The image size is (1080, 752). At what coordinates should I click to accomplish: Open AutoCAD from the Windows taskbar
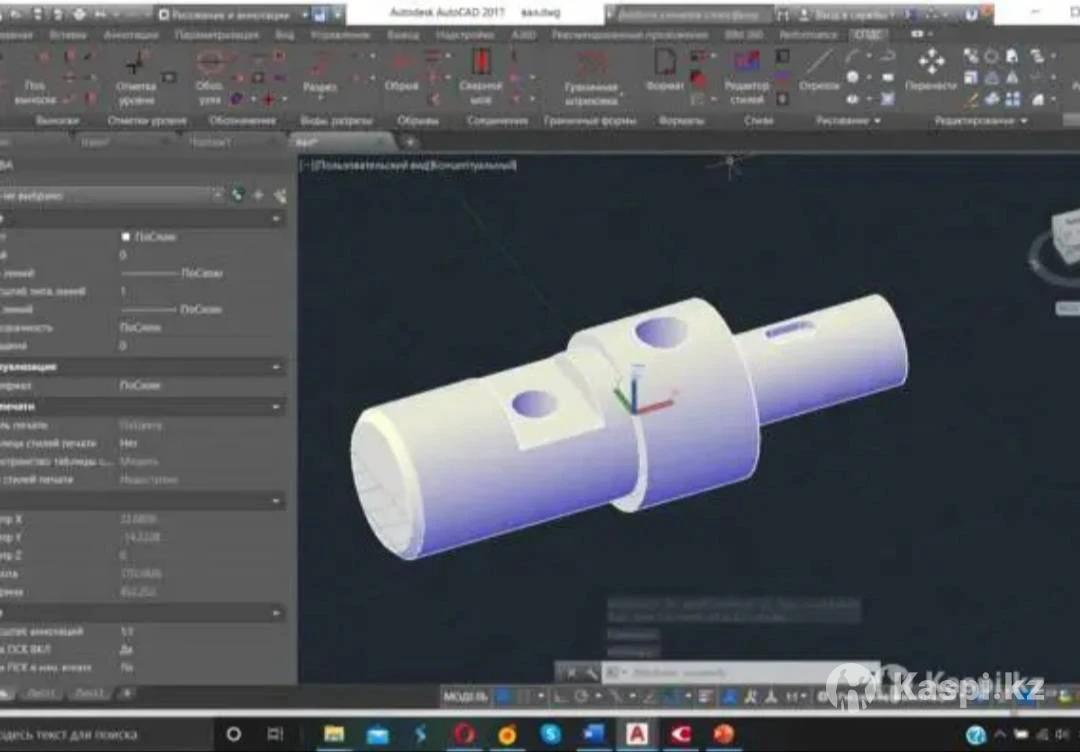(637, 735)
